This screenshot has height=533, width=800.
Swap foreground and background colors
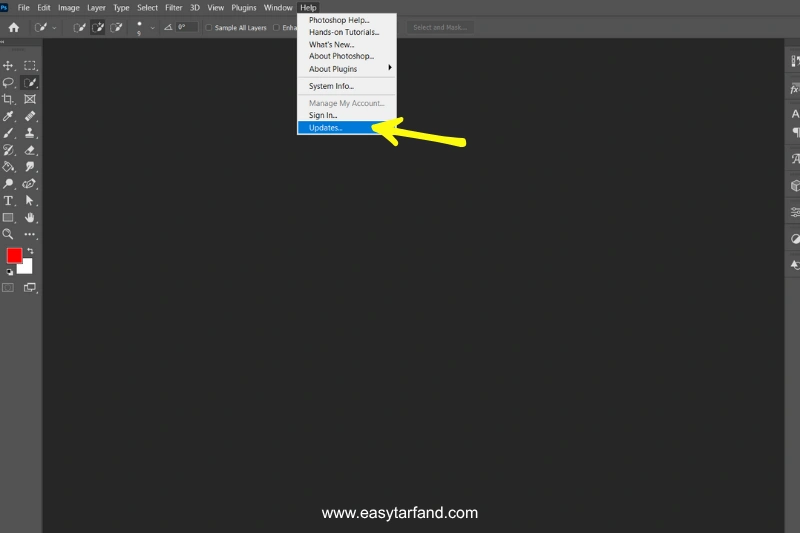pyautogui.click(x=30, y=250)
